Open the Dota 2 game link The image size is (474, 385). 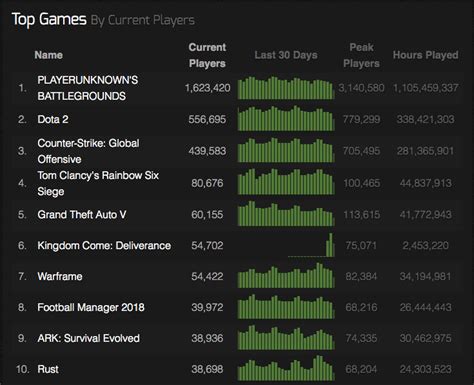tap(53, 119)
